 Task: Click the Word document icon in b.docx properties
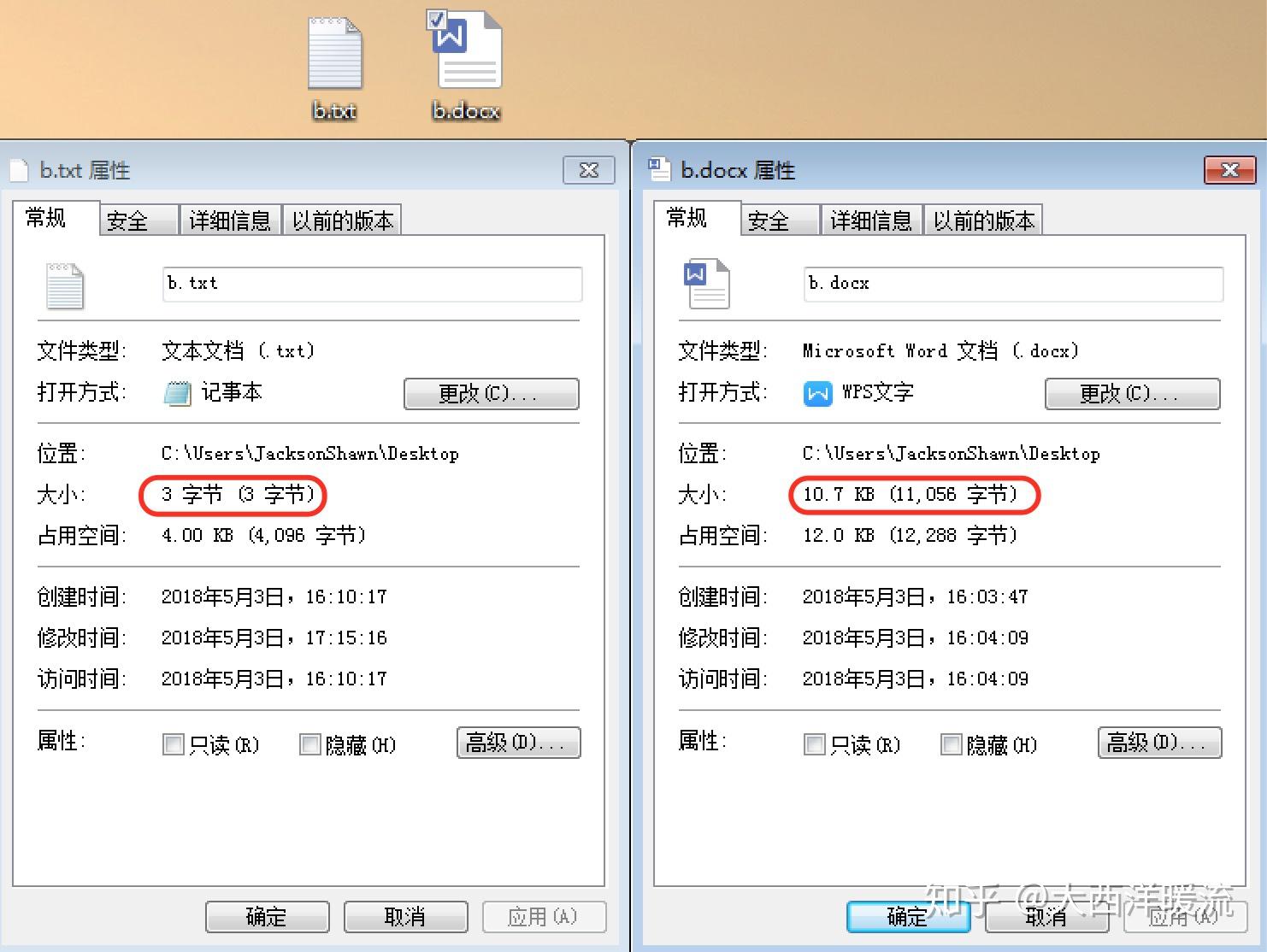tap(707, 284)
